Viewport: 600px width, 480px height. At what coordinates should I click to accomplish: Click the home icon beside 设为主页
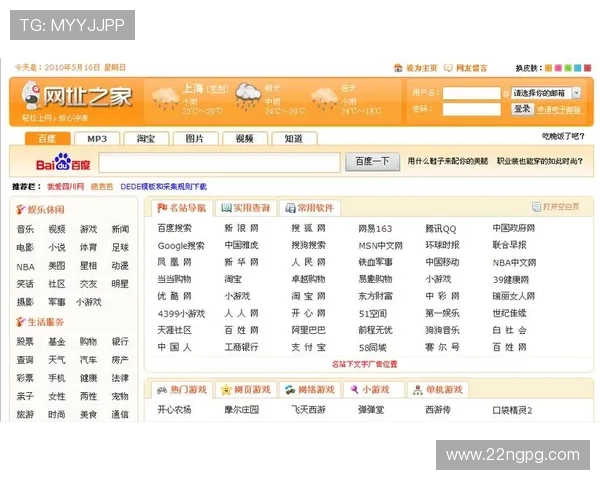point(398,68)
